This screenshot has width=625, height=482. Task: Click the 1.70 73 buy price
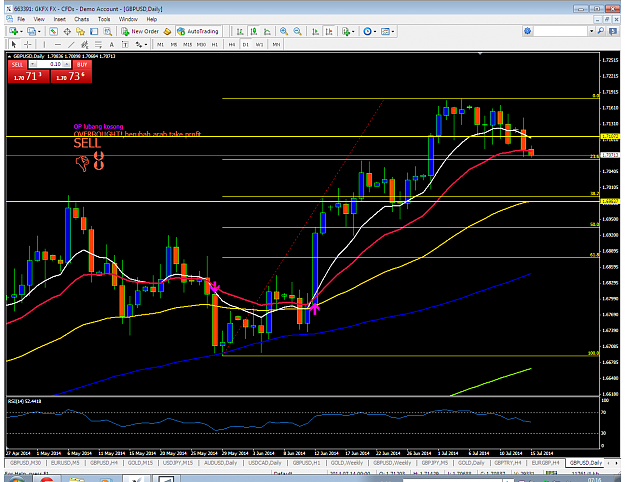coord(71,77)
